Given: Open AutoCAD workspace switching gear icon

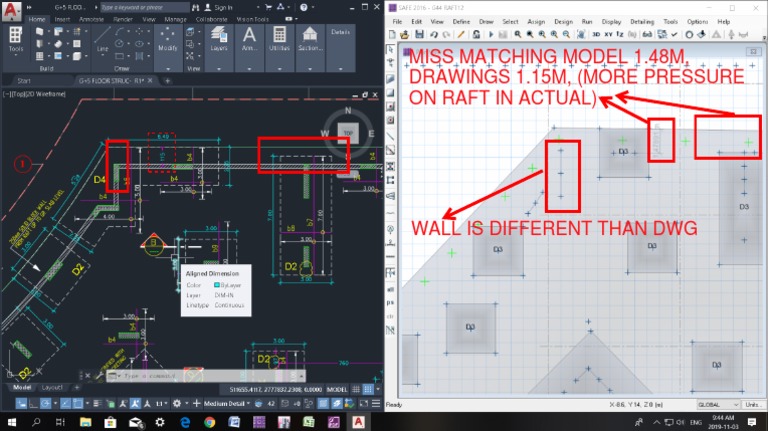Looking at the screenshot, I should tap(177, 404).
